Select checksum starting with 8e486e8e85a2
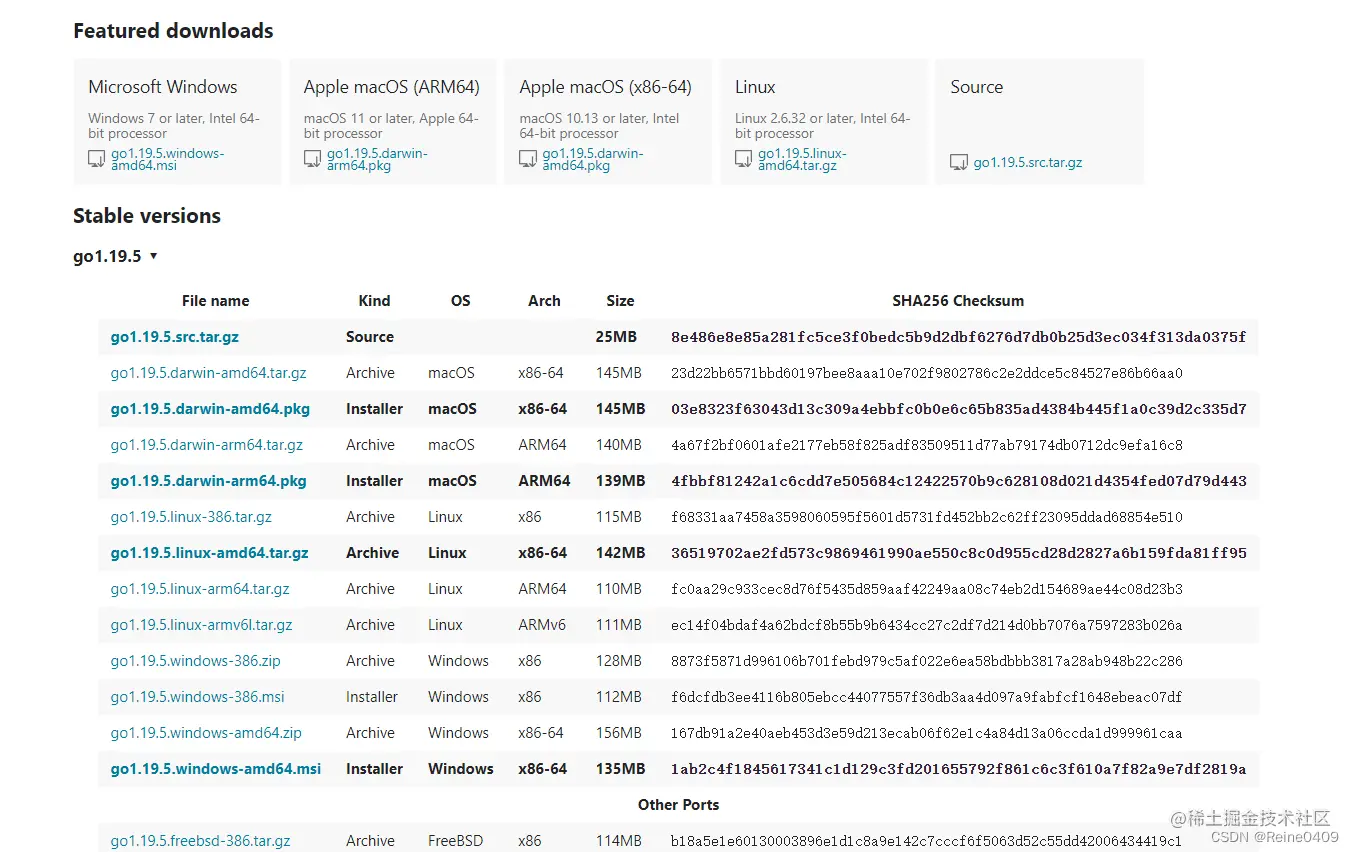 (959, 337)
